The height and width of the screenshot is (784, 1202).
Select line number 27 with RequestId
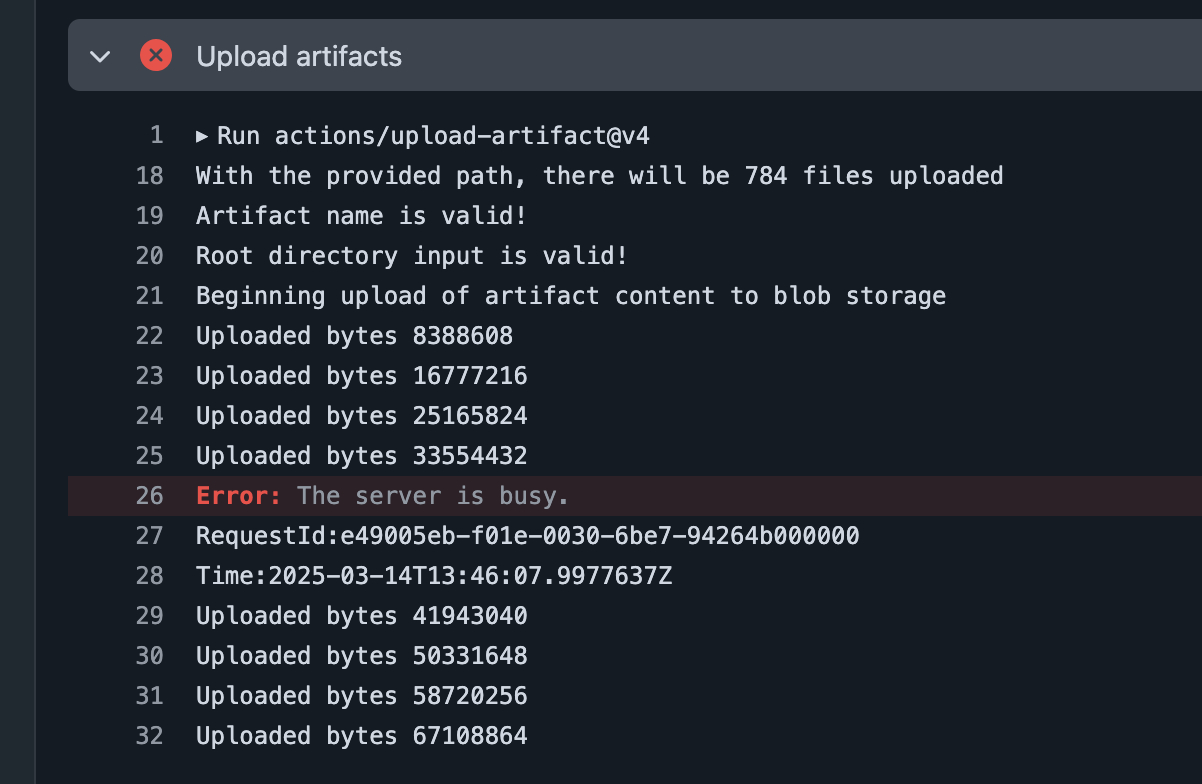point(149,536)
